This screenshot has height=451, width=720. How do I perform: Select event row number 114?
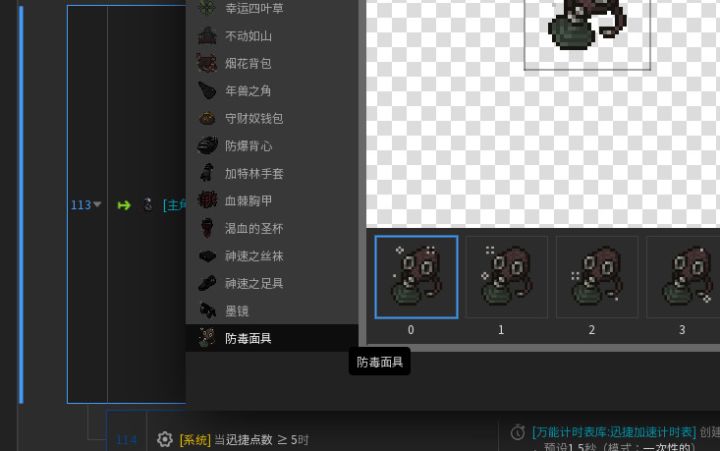click(x=126, y=440)
